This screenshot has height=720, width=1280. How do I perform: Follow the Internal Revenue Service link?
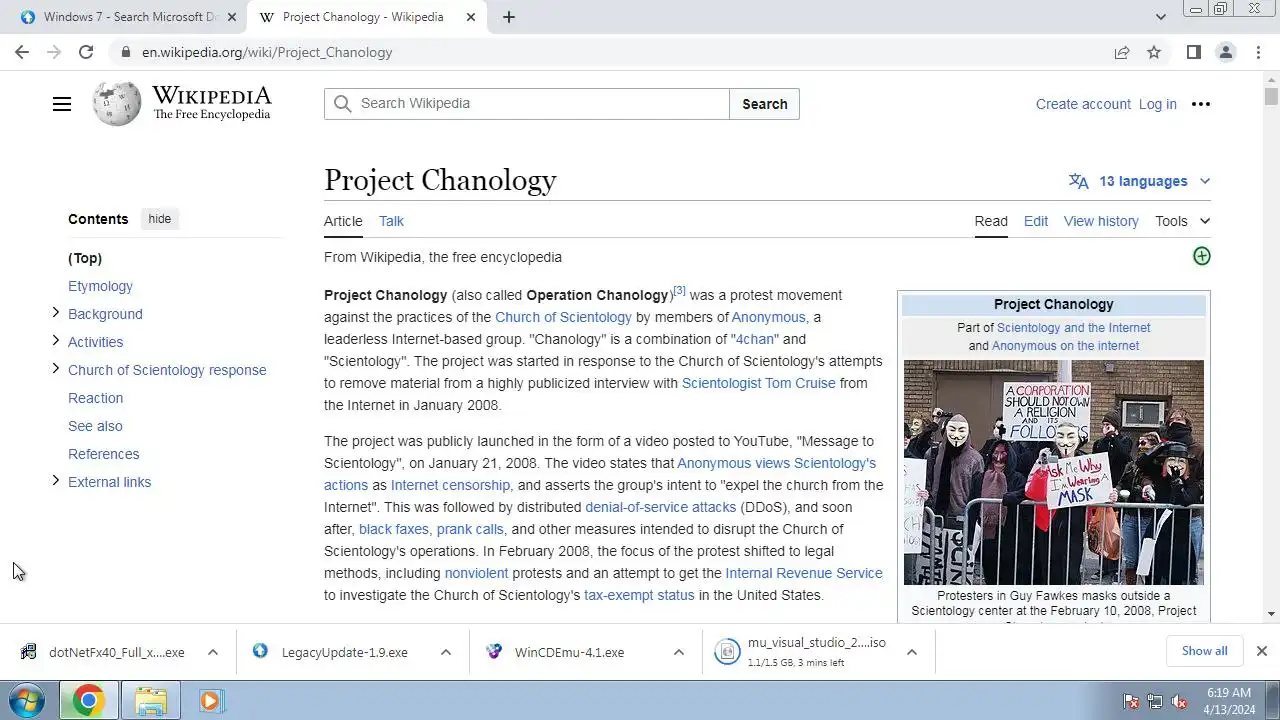click(x=804, y=573)
